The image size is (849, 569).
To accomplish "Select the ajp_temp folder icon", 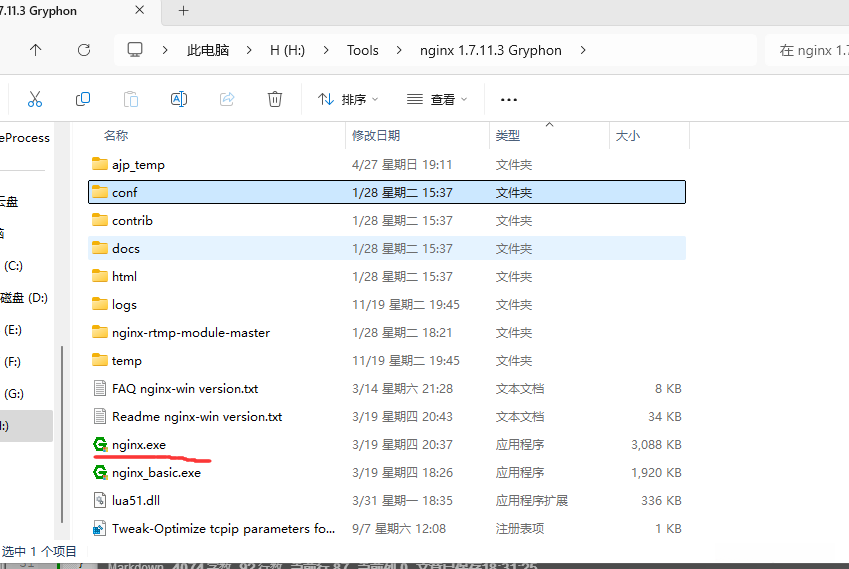I will point(100,164).
